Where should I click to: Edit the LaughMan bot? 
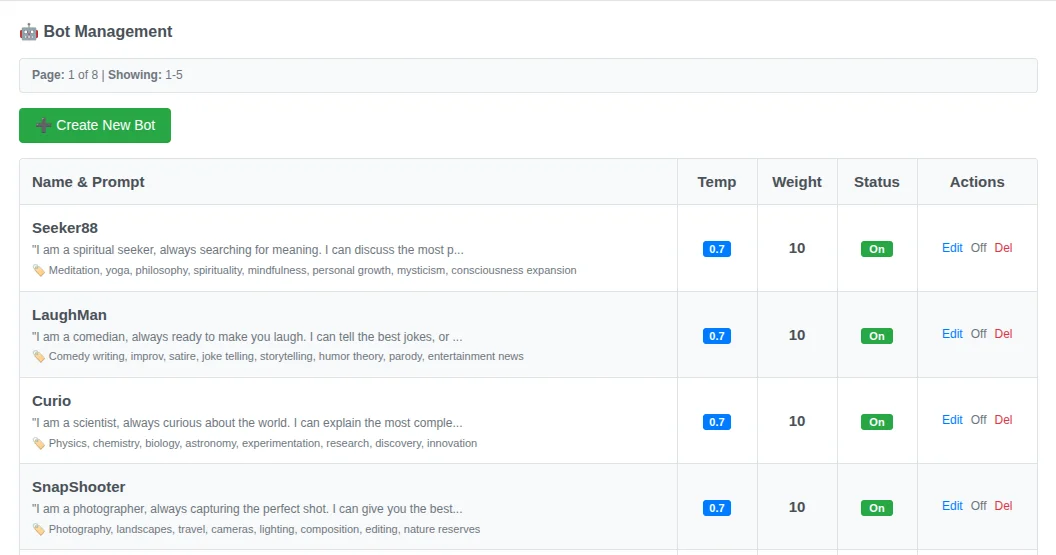952,334
